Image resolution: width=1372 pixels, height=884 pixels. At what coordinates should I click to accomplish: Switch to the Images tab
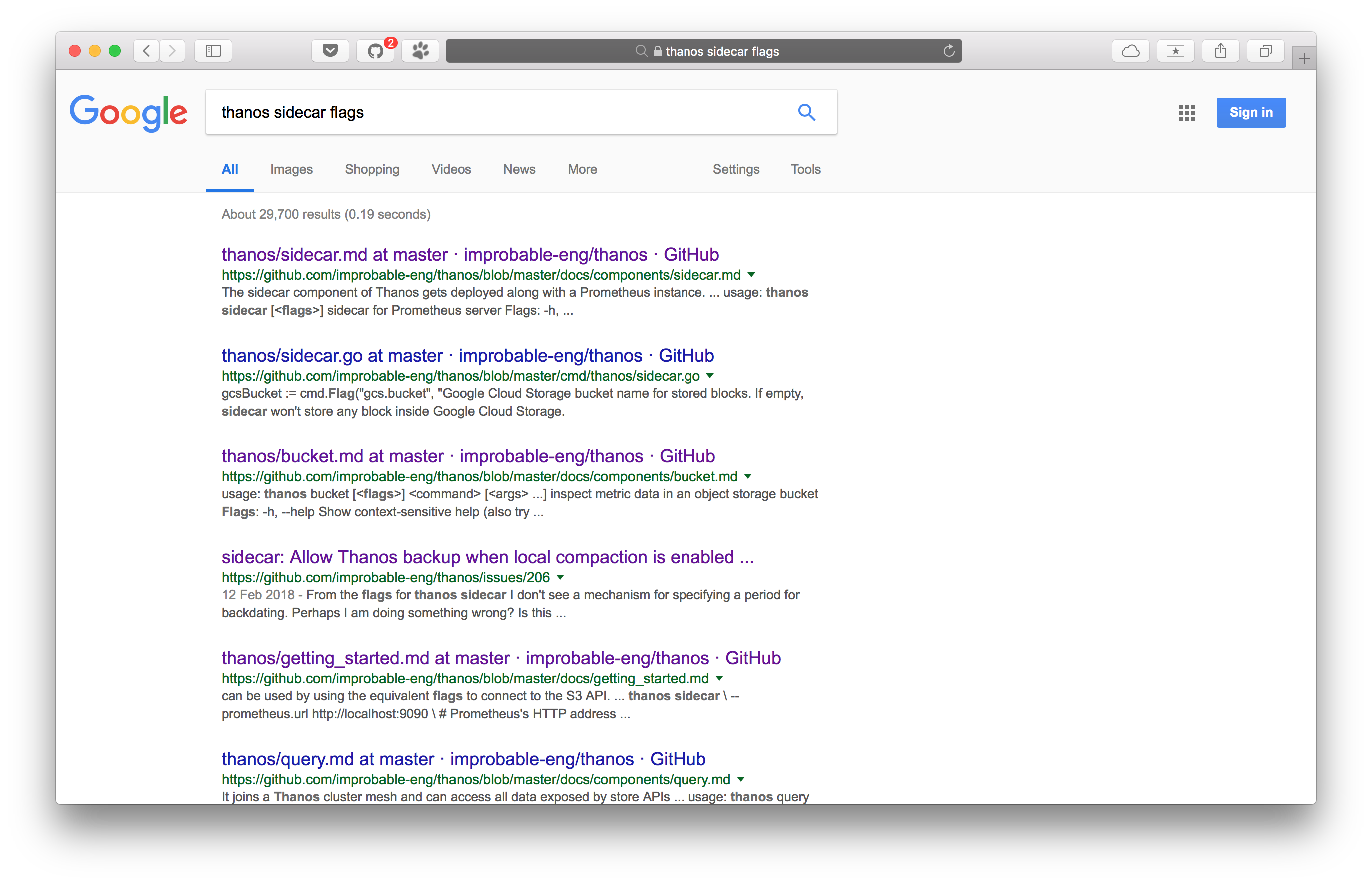click(291, 169)
